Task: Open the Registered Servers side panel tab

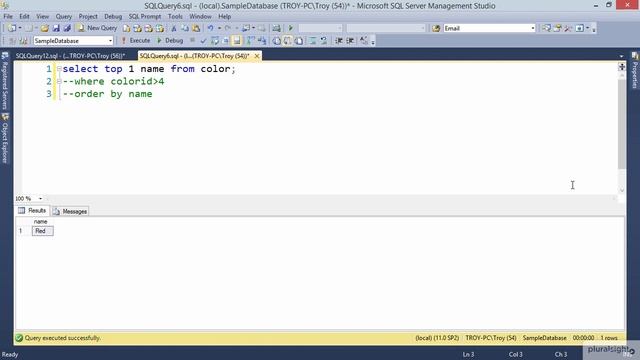Action: tap(5, 81)
